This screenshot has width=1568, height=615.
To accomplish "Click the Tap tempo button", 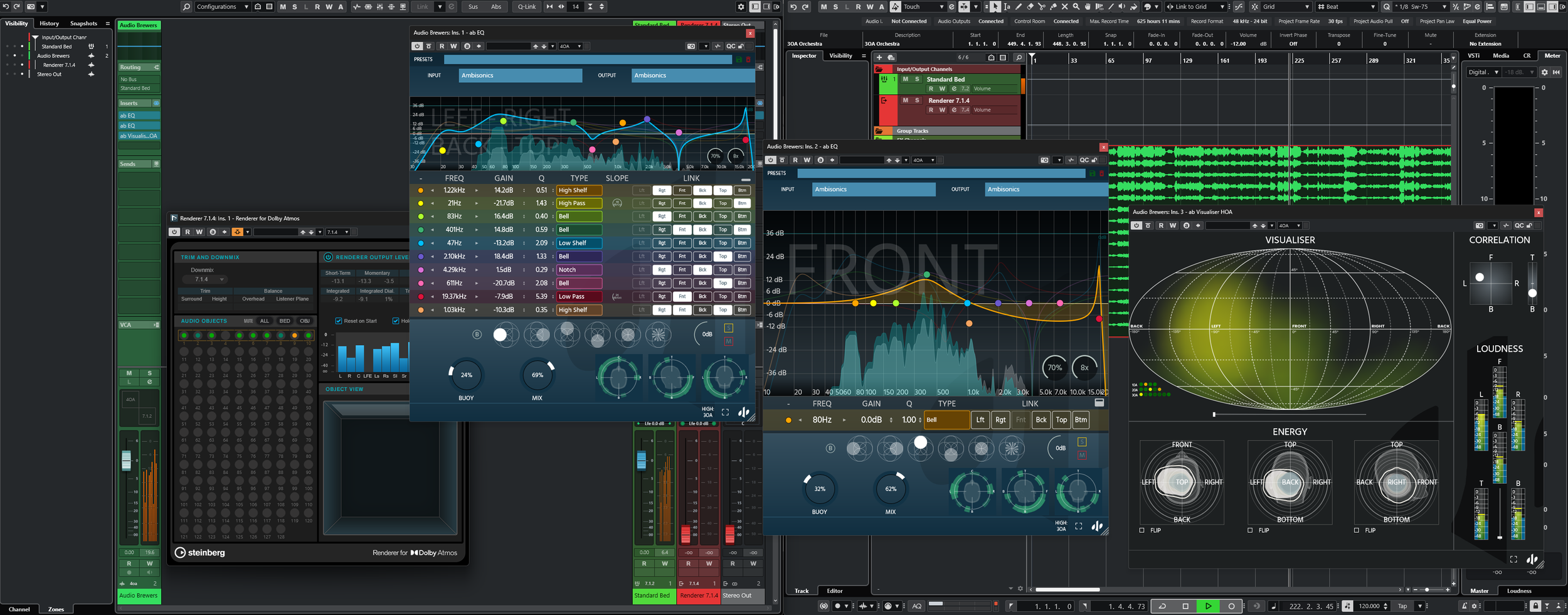I will (x=1402, y=606).
